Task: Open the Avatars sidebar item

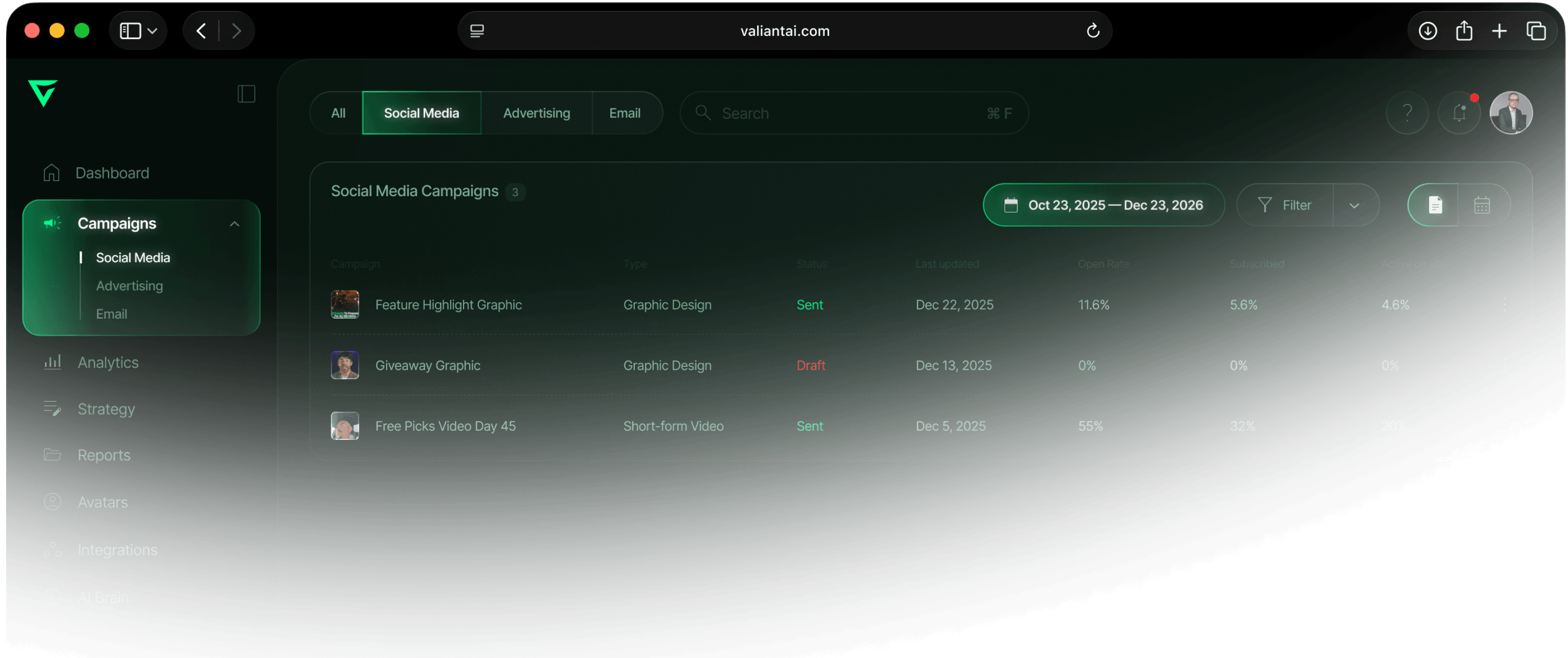Action: pyautogui.click(x=102, y=502)
